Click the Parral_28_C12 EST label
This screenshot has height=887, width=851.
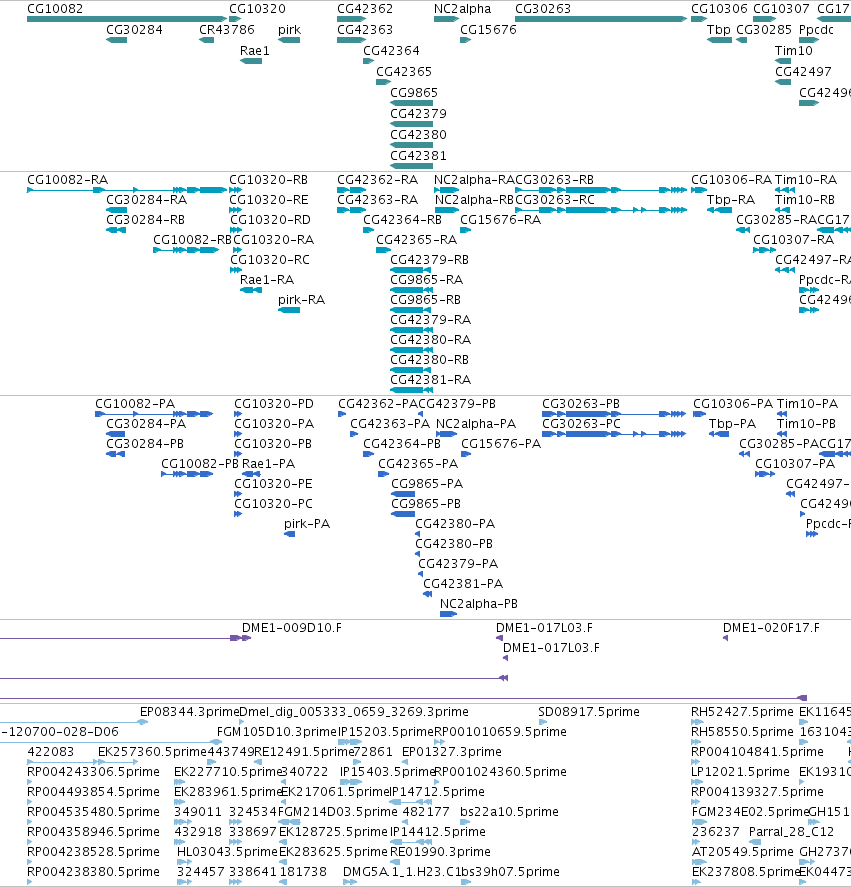point(791,832)
